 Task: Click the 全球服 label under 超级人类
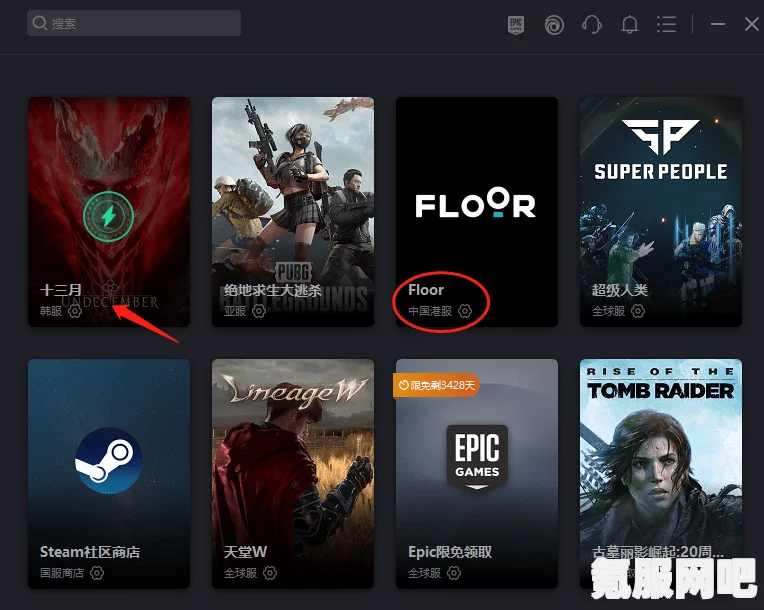pyautogui.click(x=609, y=311)
